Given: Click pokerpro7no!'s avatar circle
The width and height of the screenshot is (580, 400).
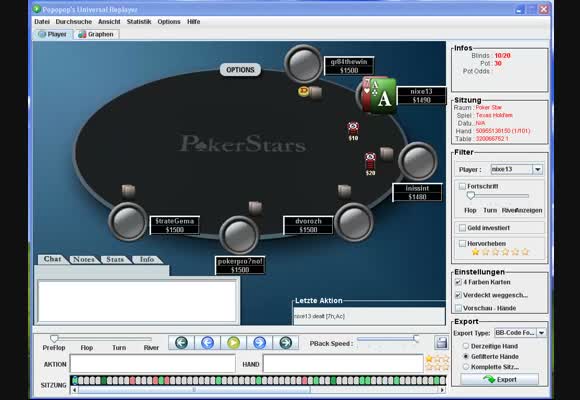Looking at the screenshot, I should point(239,235).
